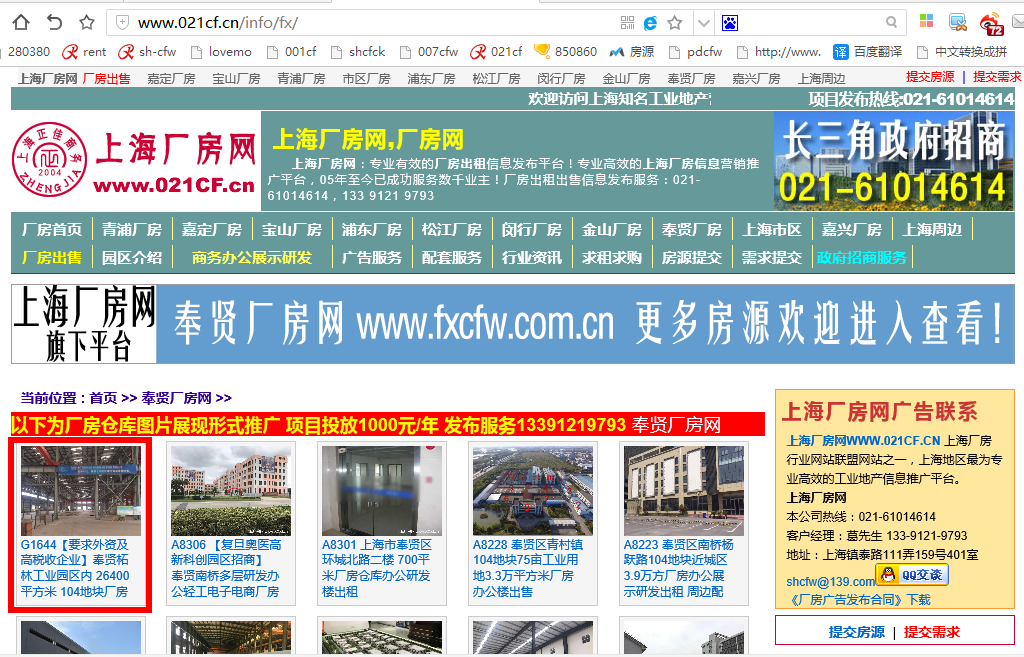1024x657 pixels.
Task: Go to the browser home page icon
Action: (21, 23)
